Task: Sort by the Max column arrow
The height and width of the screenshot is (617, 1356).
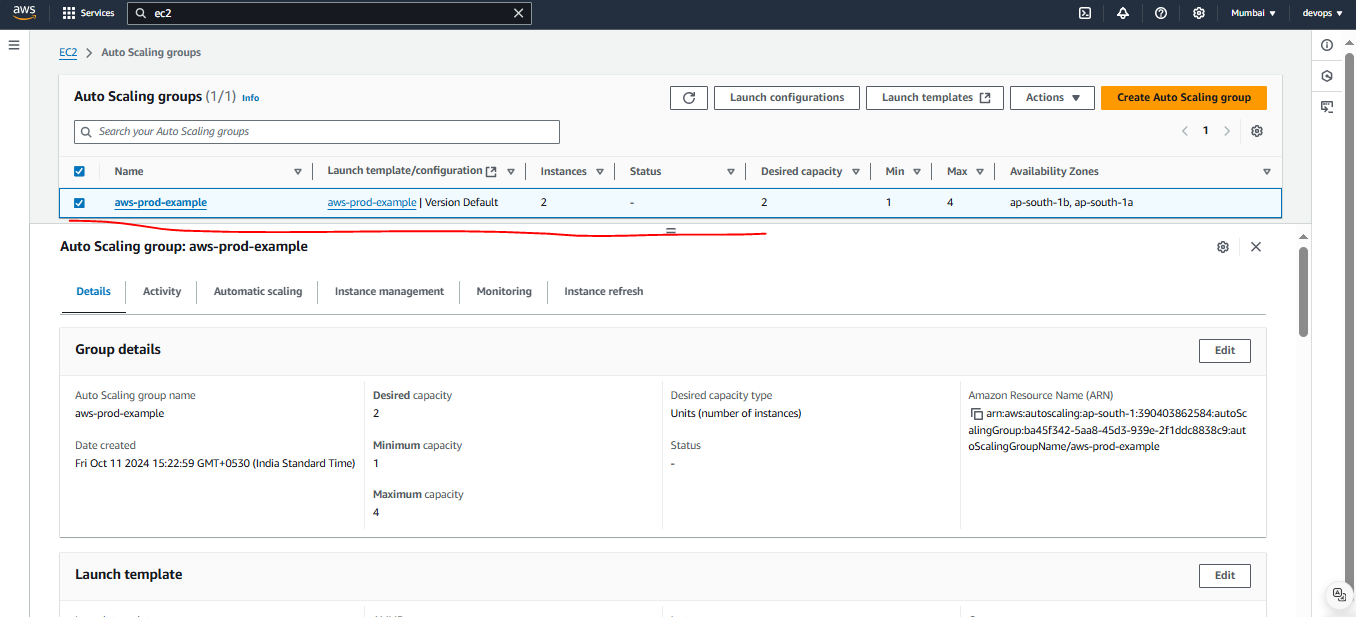Action: coord(980,172)
